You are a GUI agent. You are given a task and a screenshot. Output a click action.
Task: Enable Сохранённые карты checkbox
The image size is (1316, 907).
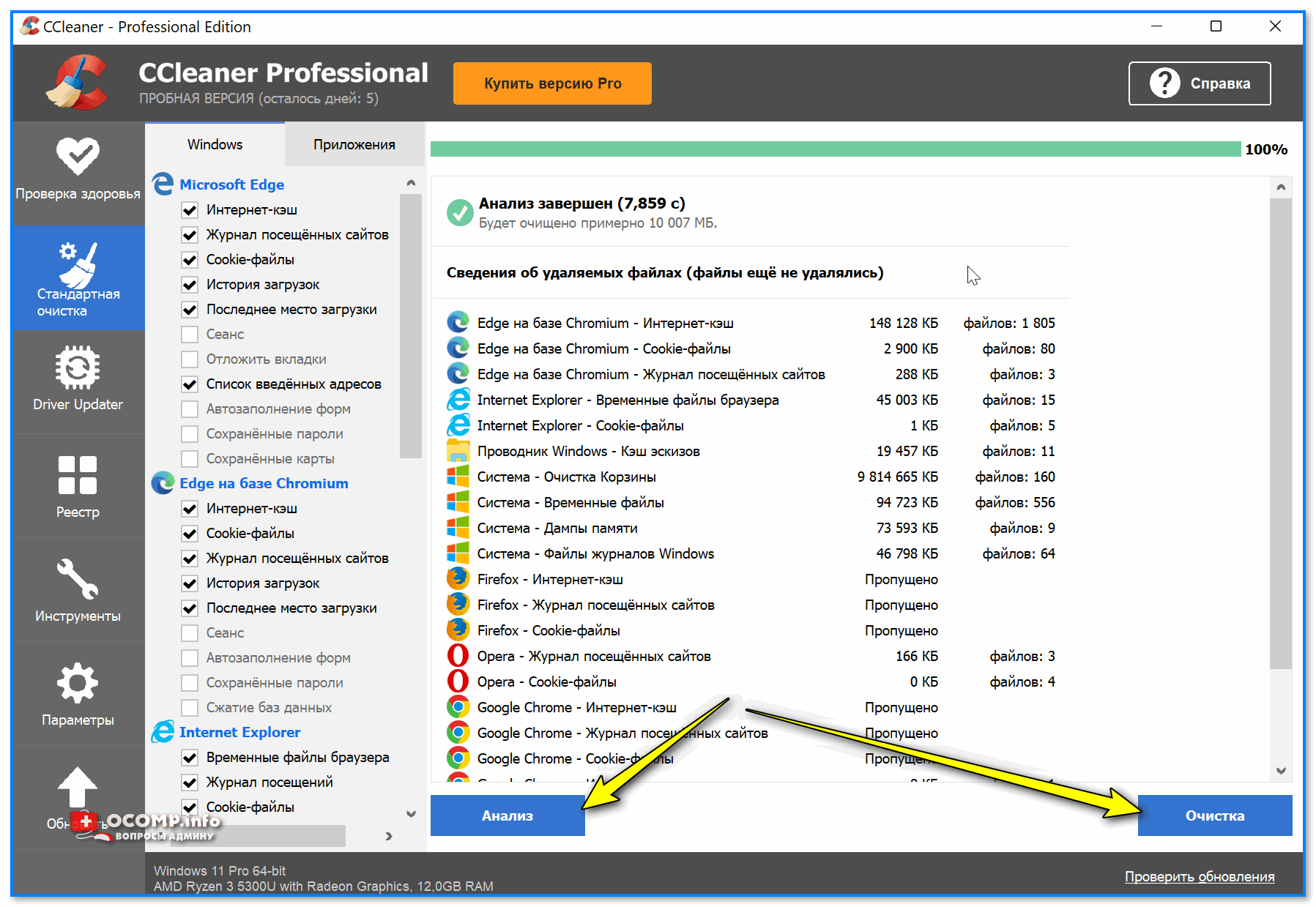(190, 459)
